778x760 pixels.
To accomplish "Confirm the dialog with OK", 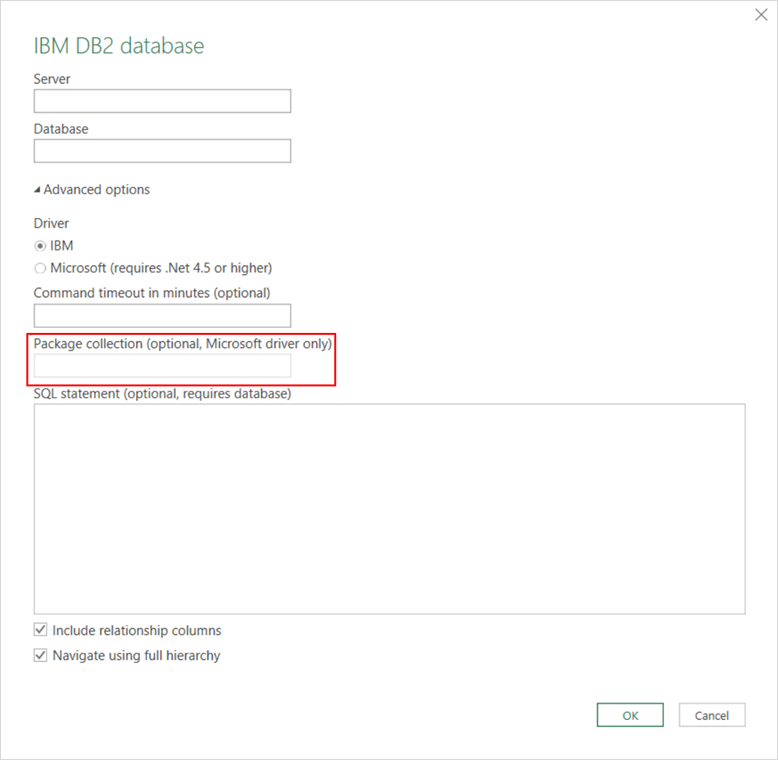I will coord(630,715).
